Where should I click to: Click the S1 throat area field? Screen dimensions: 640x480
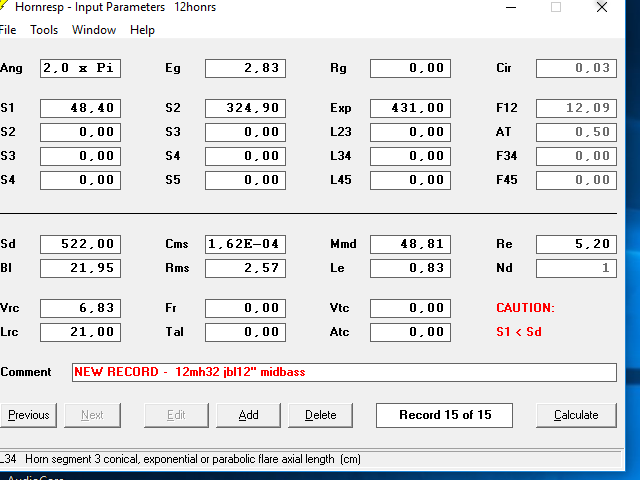80,108
